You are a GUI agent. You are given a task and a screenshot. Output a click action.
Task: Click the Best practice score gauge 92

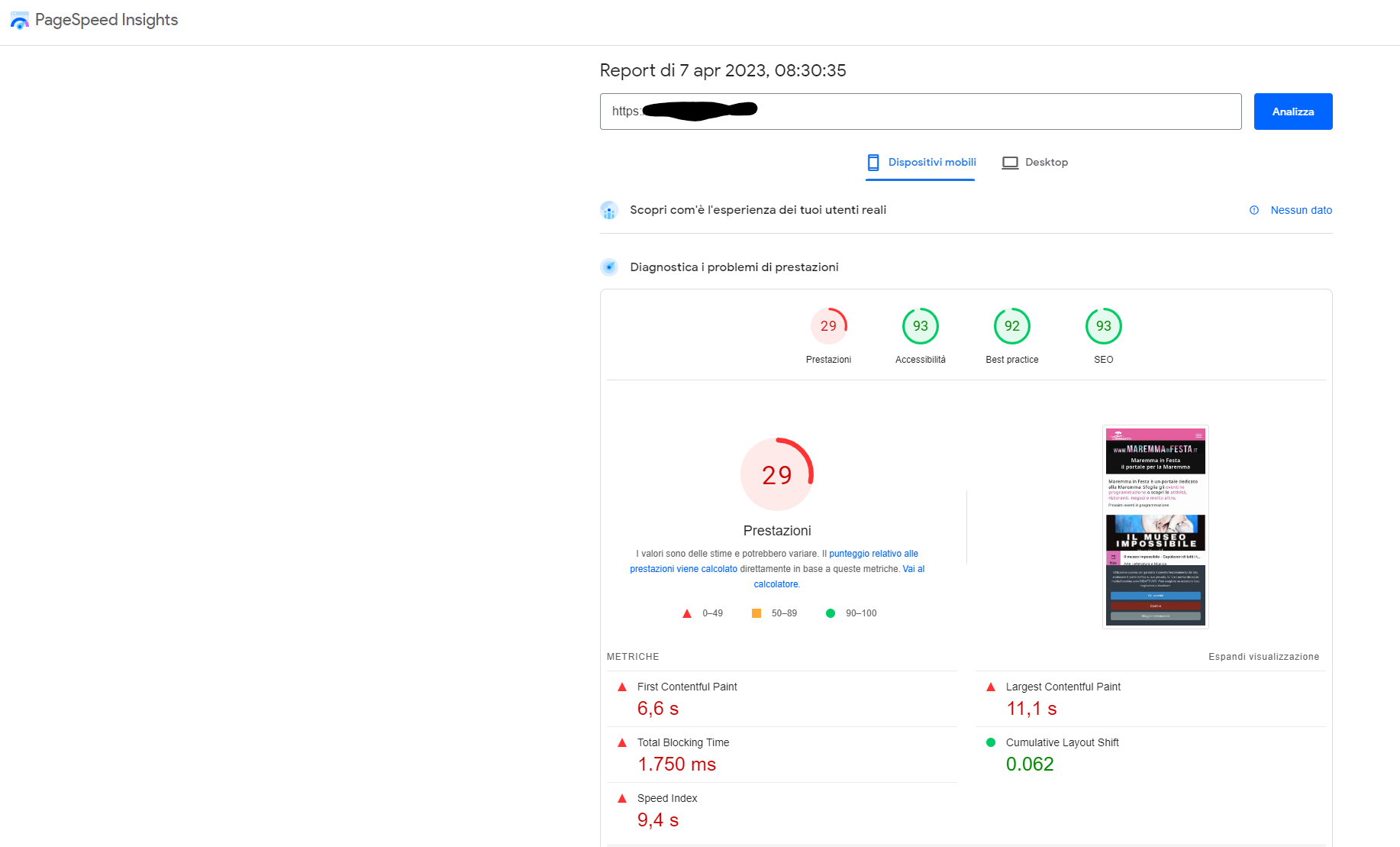(1011, 326)
